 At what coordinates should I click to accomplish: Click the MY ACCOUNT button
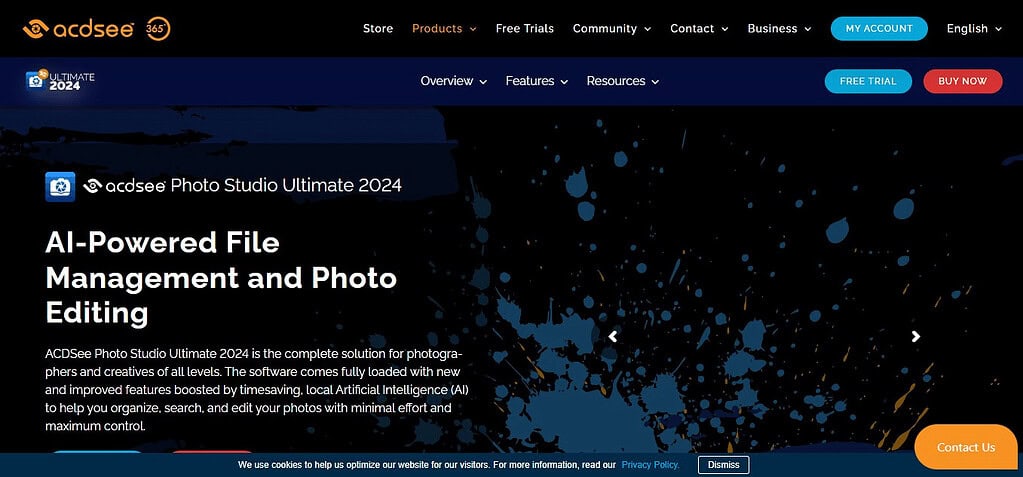[879, 29]
